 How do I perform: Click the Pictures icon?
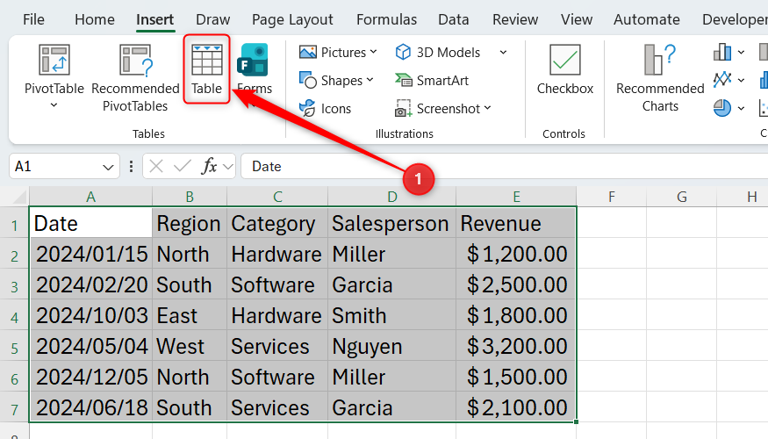308,52
